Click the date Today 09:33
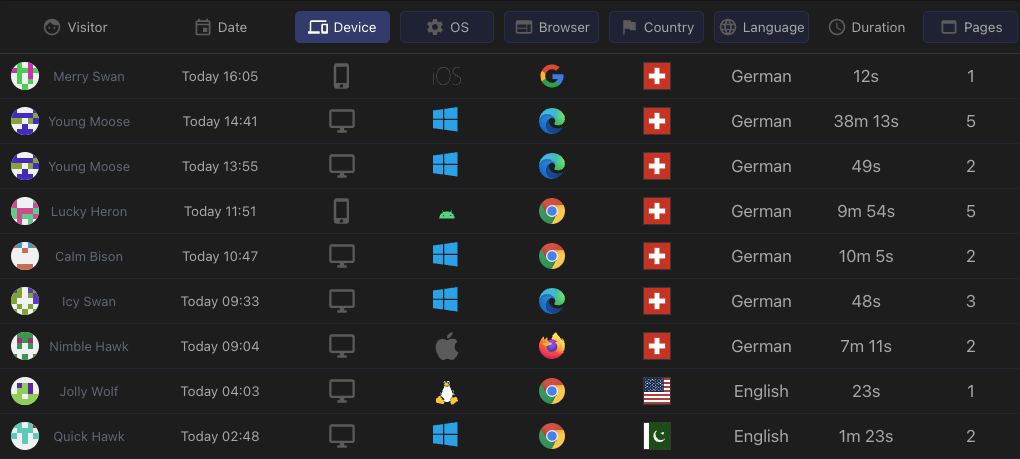 click(220, 302)
